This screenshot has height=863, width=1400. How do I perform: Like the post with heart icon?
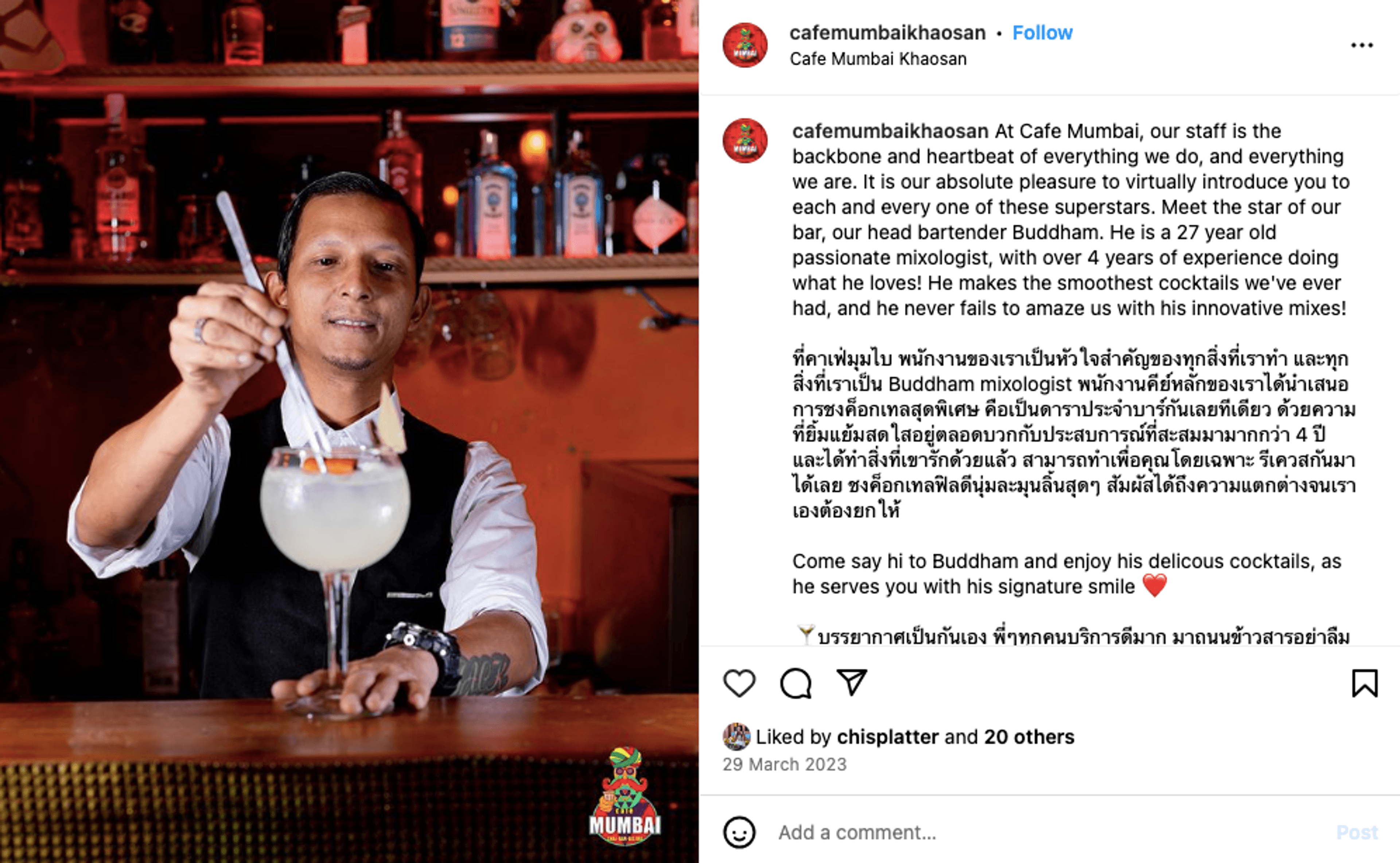click(x=739, y=683)
